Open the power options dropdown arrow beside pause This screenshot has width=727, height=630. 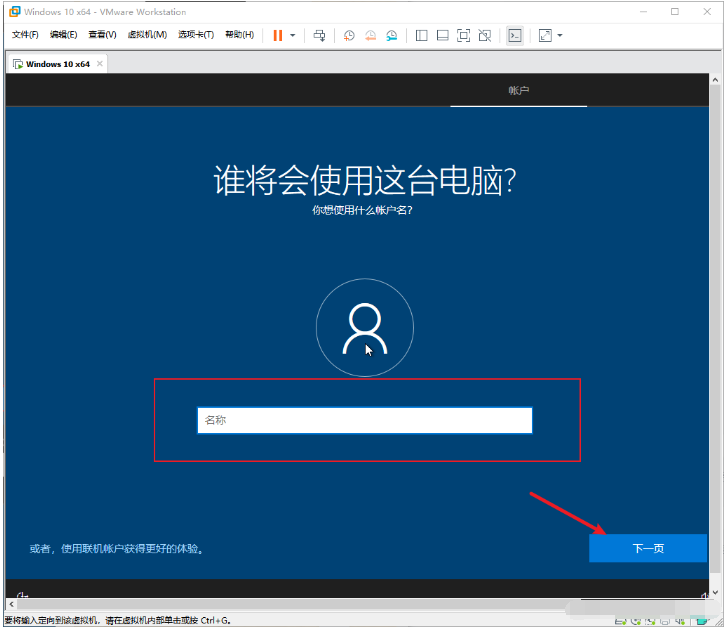(x=292, y=35)
